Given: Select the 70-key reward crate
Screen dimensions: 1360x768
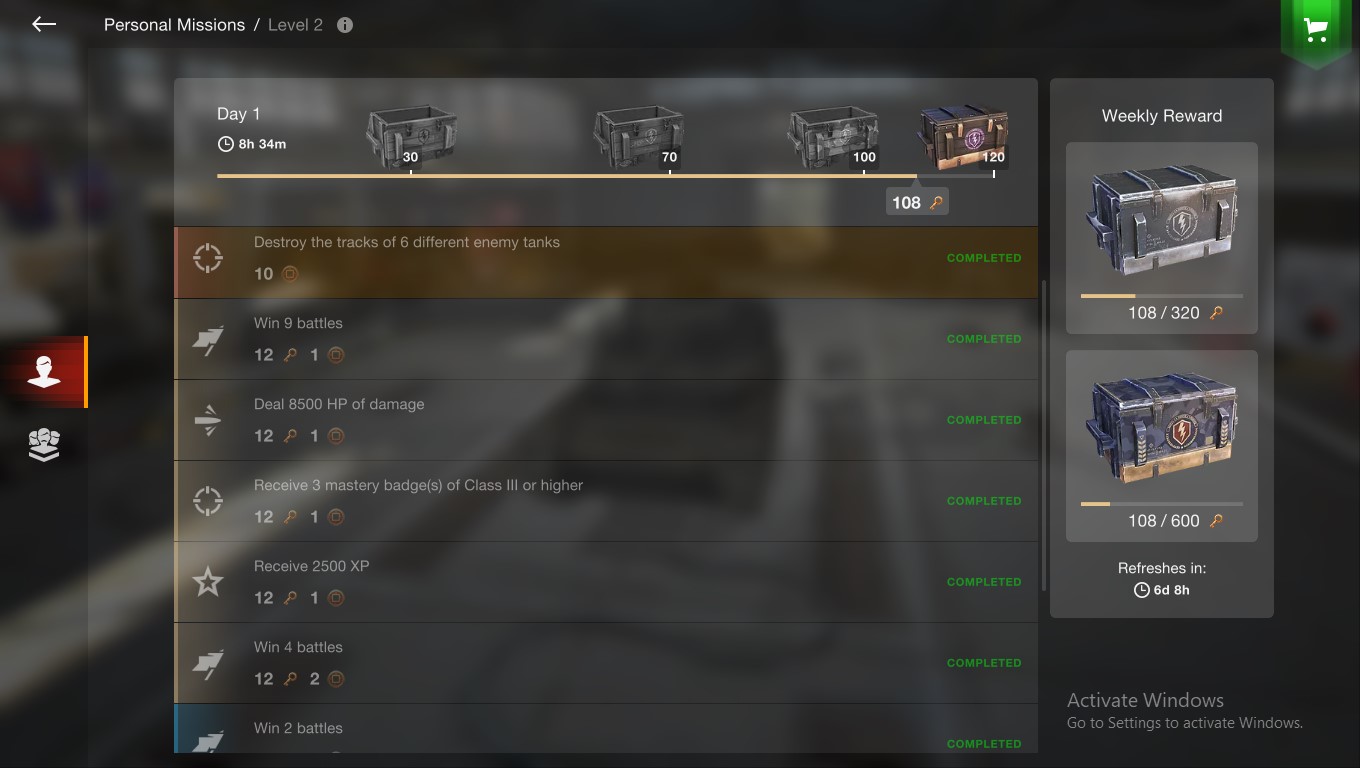Looking at the screenshot, I should 638,136.
